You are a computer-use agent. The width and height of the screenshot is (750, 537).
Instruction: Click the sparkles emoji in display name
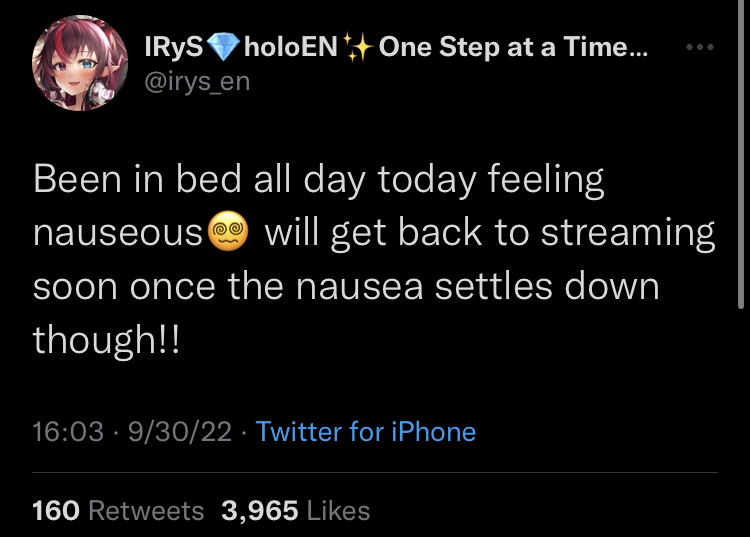coord(355,48)
